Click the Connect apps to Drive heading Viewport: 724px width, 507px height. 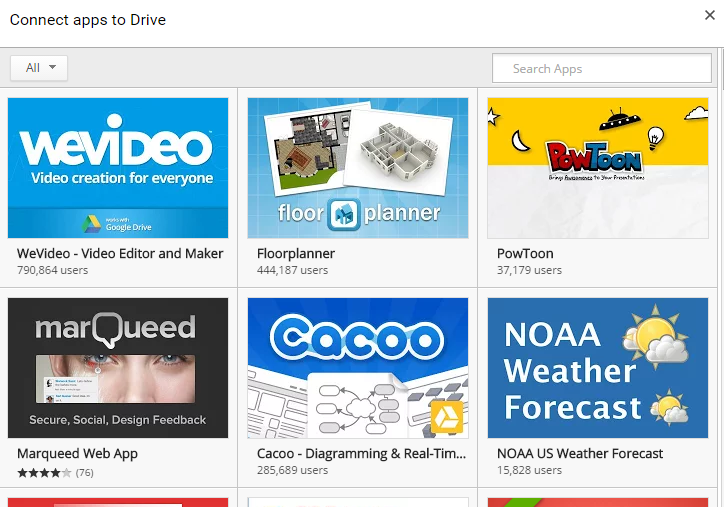[88, 20]
